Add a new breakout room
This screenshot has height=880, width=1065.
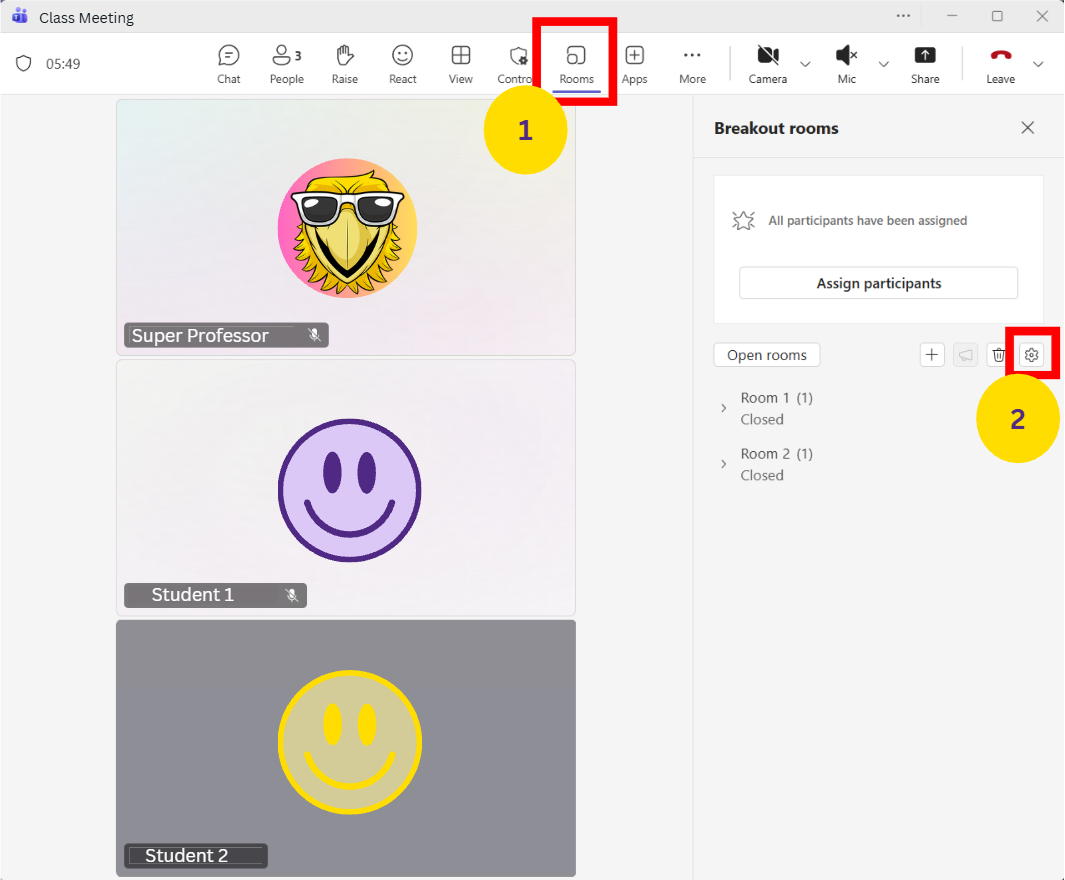point(932,355)
